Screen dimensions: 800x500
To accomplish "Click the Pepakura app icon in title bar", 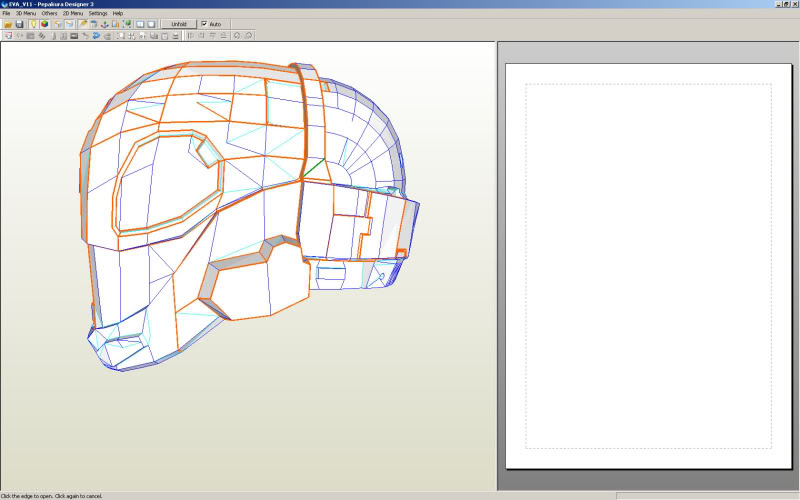I will click(4, 4).
